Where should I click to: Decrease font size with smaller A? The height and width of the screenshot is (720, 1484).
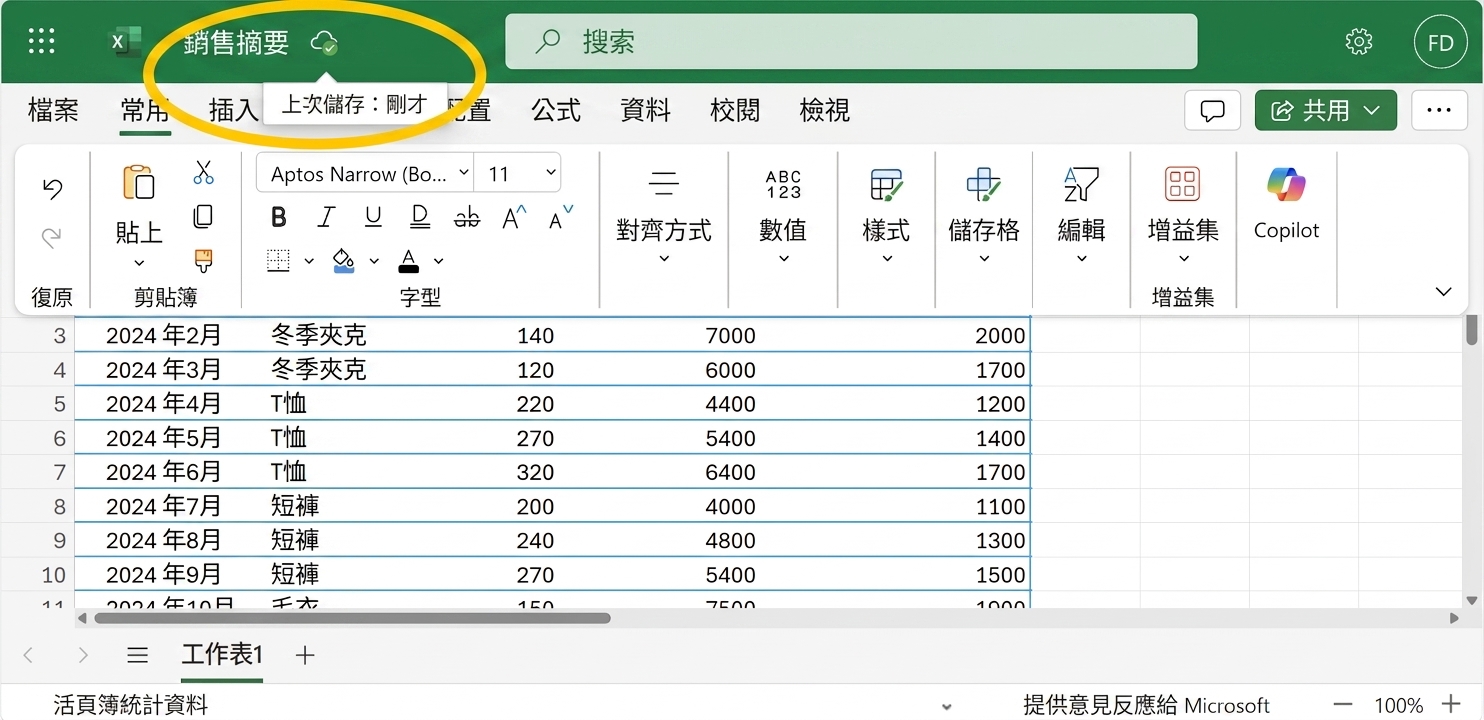(x=561, y=216)
